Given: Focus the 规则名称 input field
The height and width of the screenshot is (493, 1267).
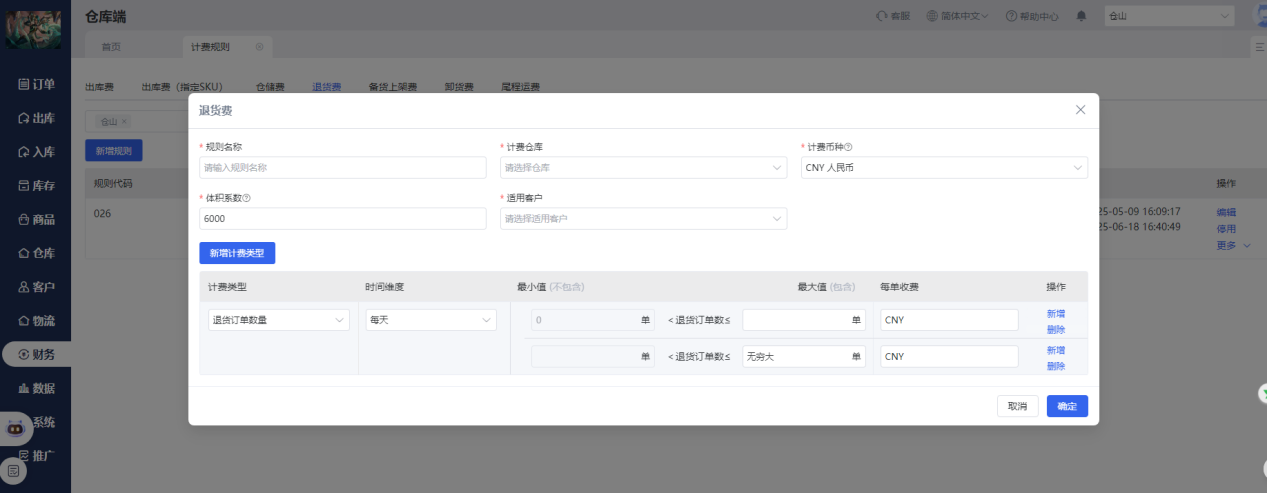Looking at the screenshot, I should pos(343,168).
